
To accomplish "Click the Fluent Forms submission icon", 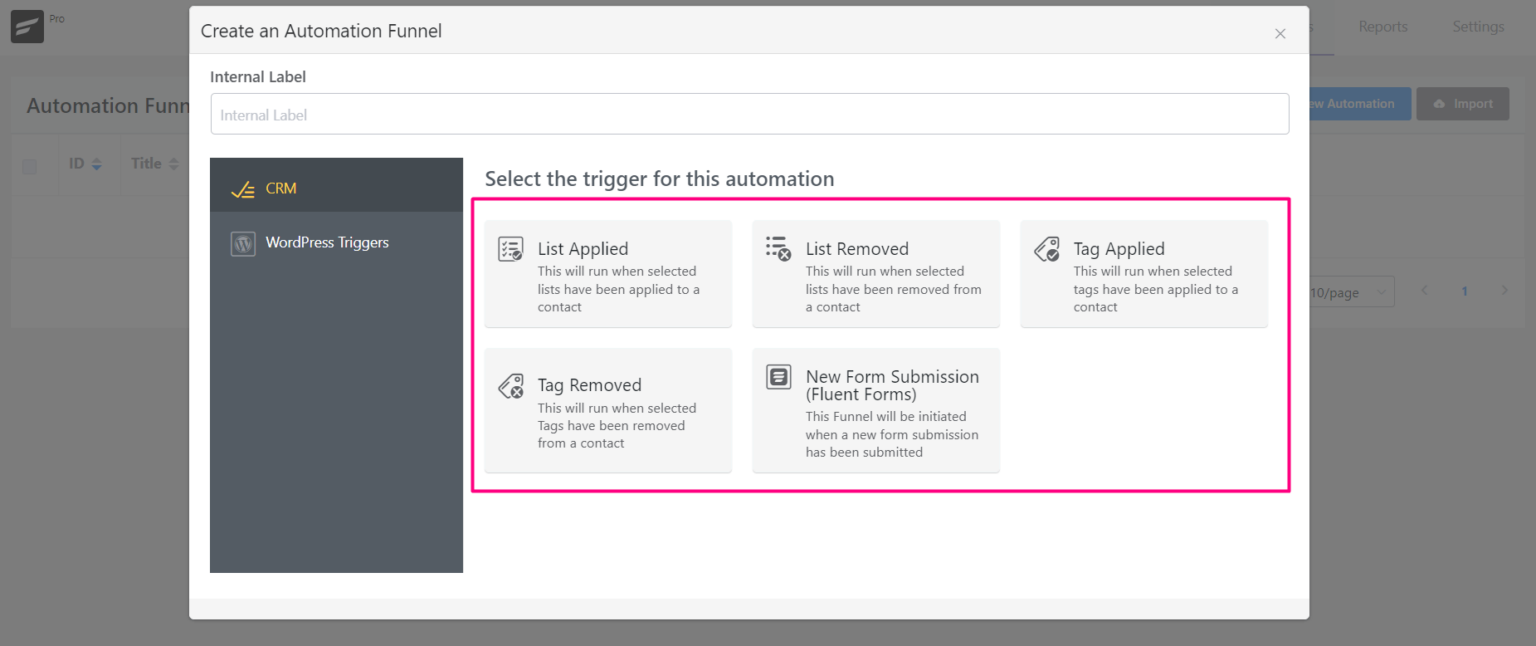I will pyautogui.click(x=778, y=377).
